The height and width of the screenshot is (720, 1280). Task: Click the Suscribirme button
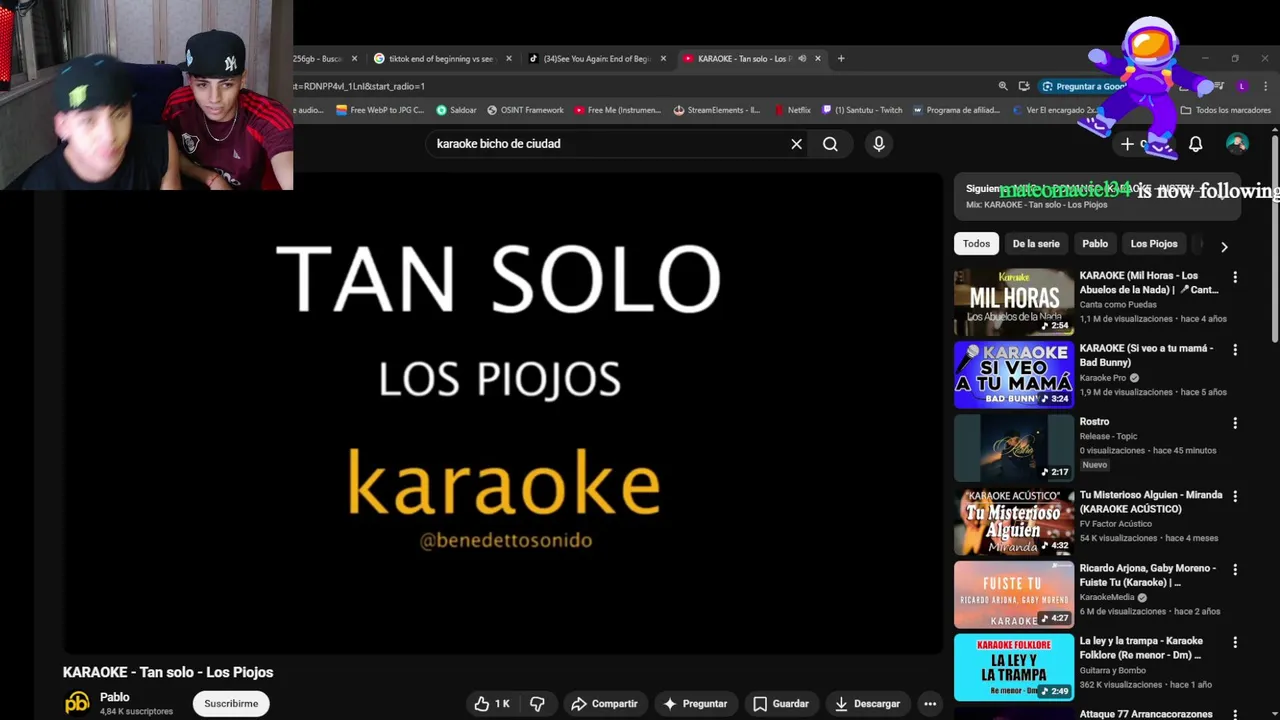coord(231,704)
